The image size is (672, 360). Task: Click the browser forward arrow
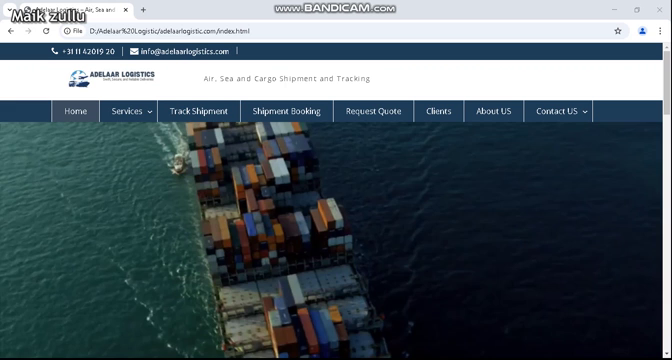click(x=28, y=31)
